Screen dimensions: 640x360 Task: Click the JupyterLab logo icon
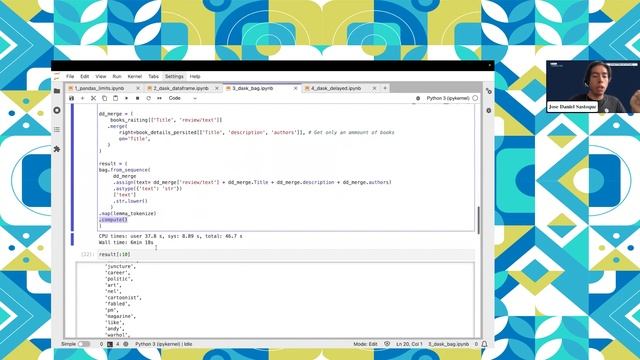tap(57, 76)
